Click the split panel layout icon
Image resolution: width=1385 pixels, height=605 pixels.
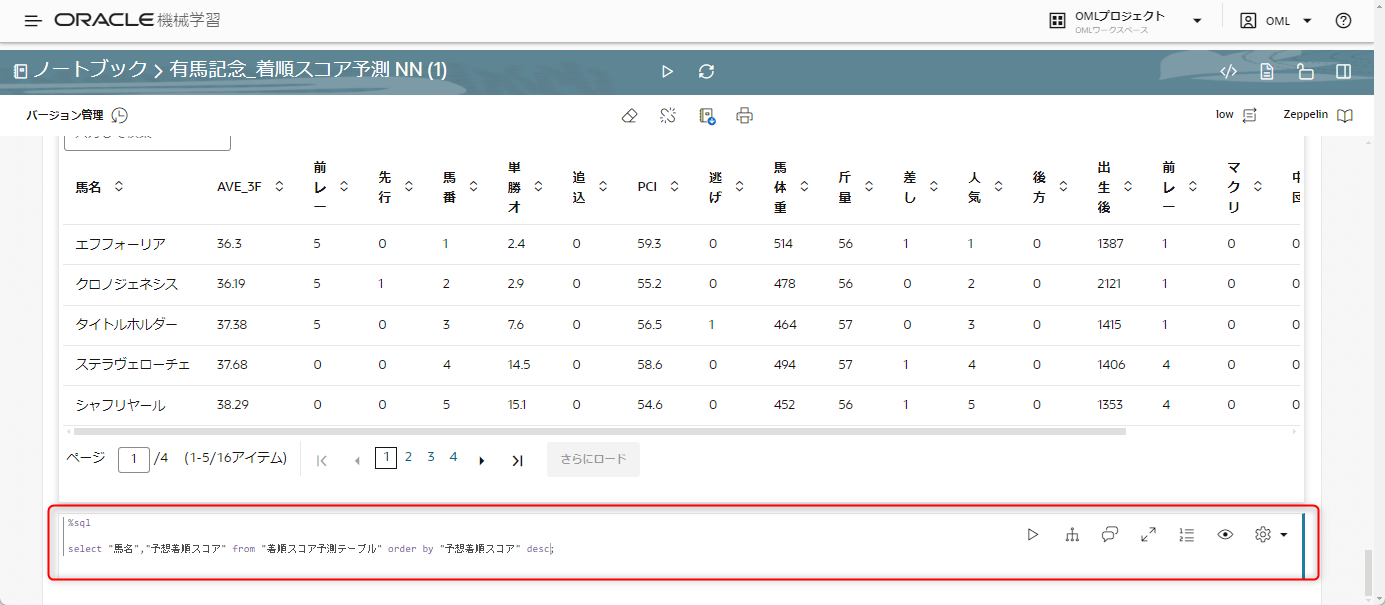tap(1344, 71)
